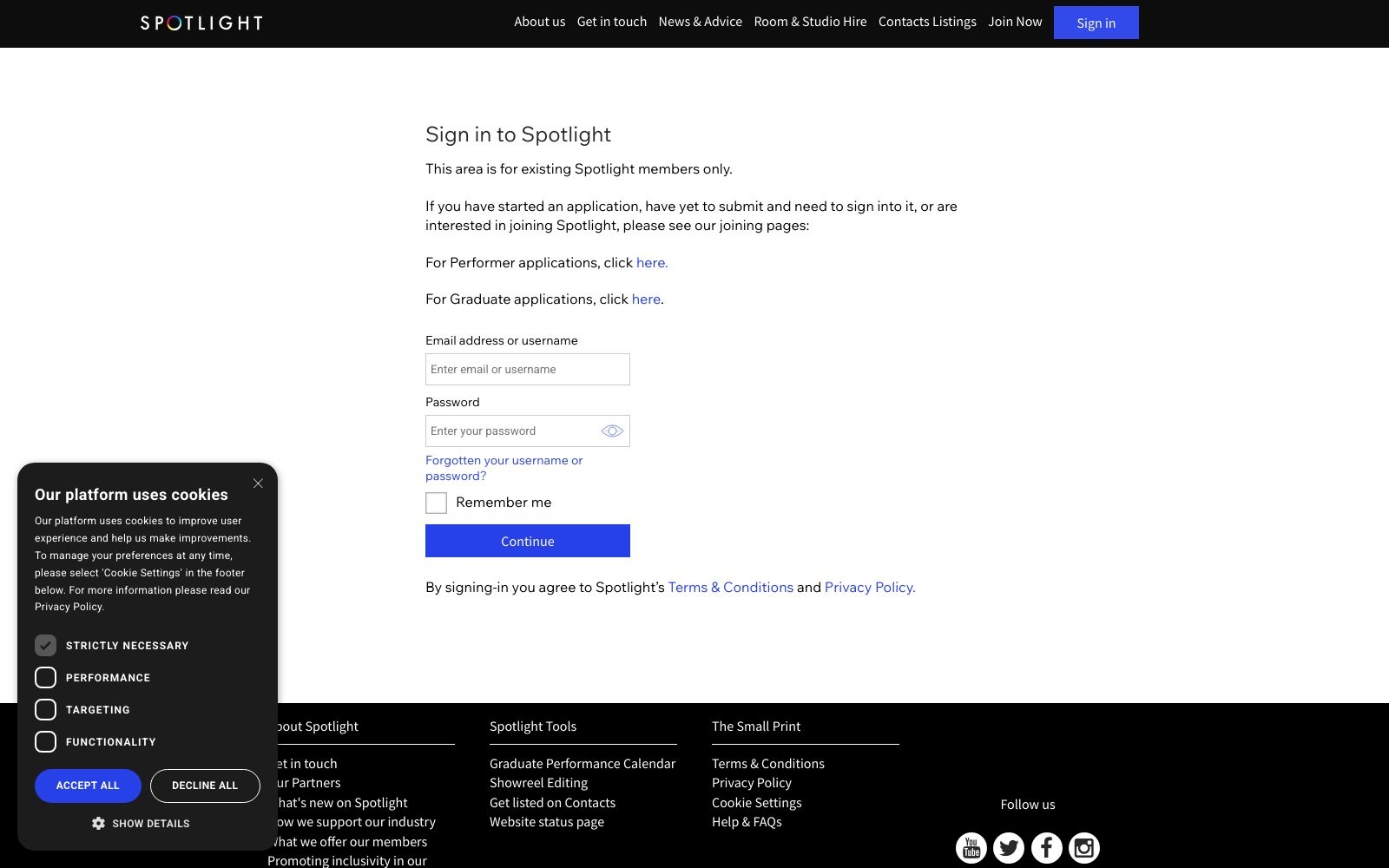Tick the Remember me checkbox
Image resolution: width=1389 pixels, height=868 pixels.
(x=436, y=503)
